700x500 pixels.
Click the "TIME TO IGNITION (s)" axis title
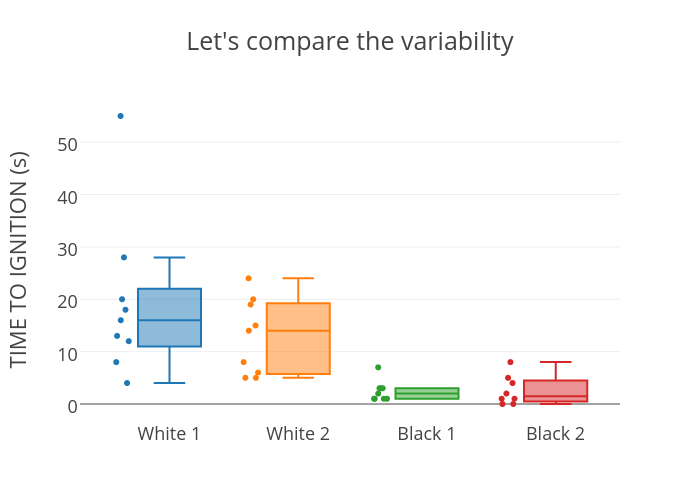coord(19,259)
